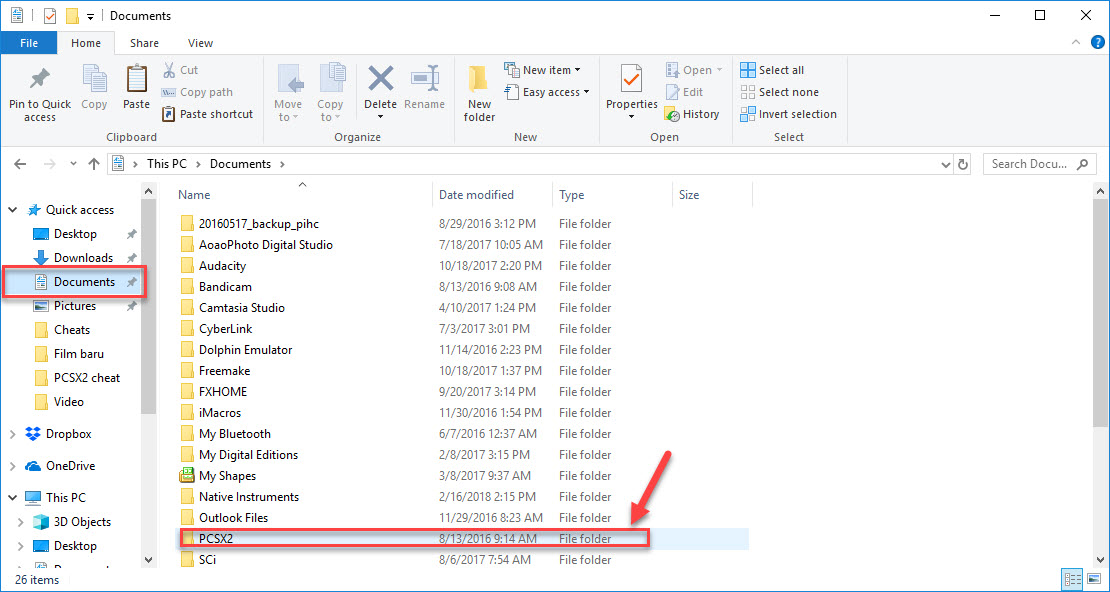
Task: Expand 3D Objects in navigation pane
Action: point(22,522)
